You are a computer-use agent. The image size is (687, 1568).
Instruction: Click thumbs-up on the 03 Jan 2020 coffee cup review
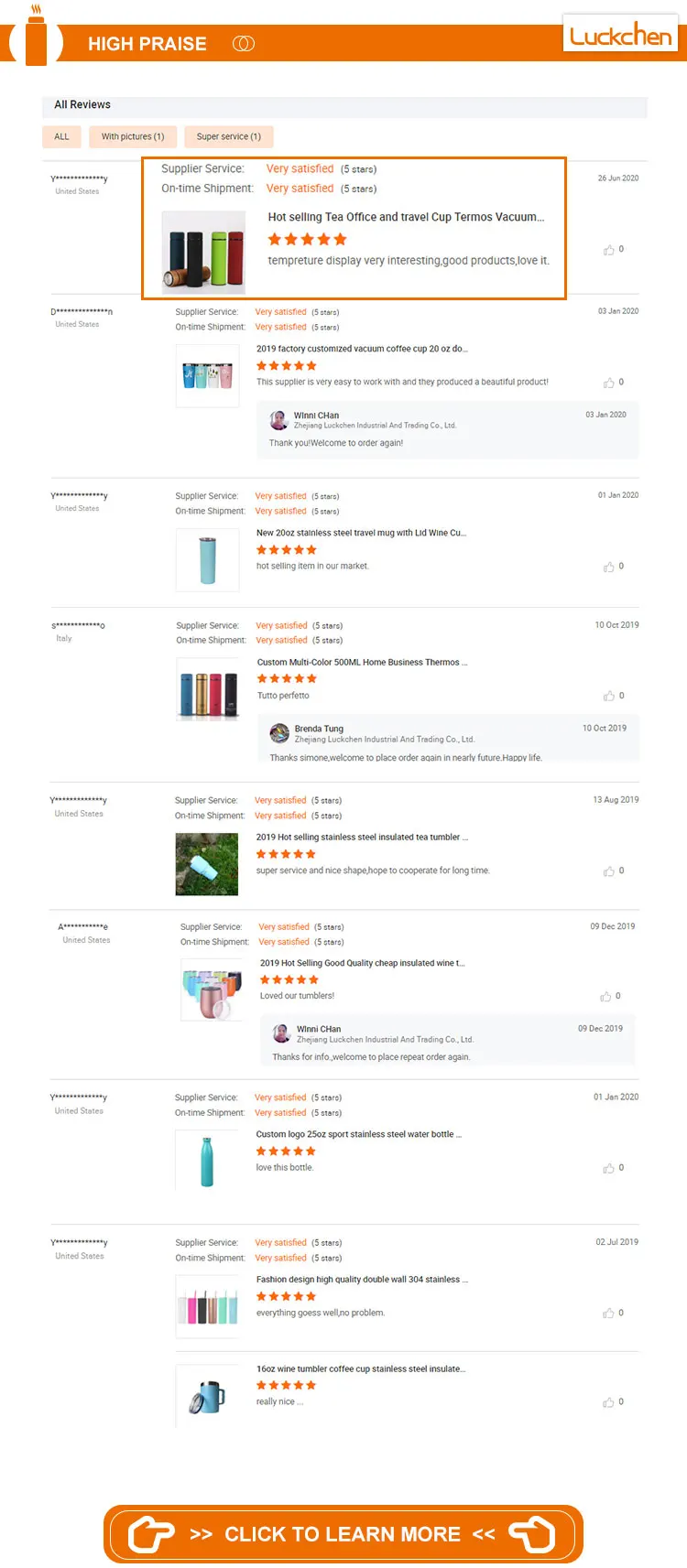[x=609, y=383]
